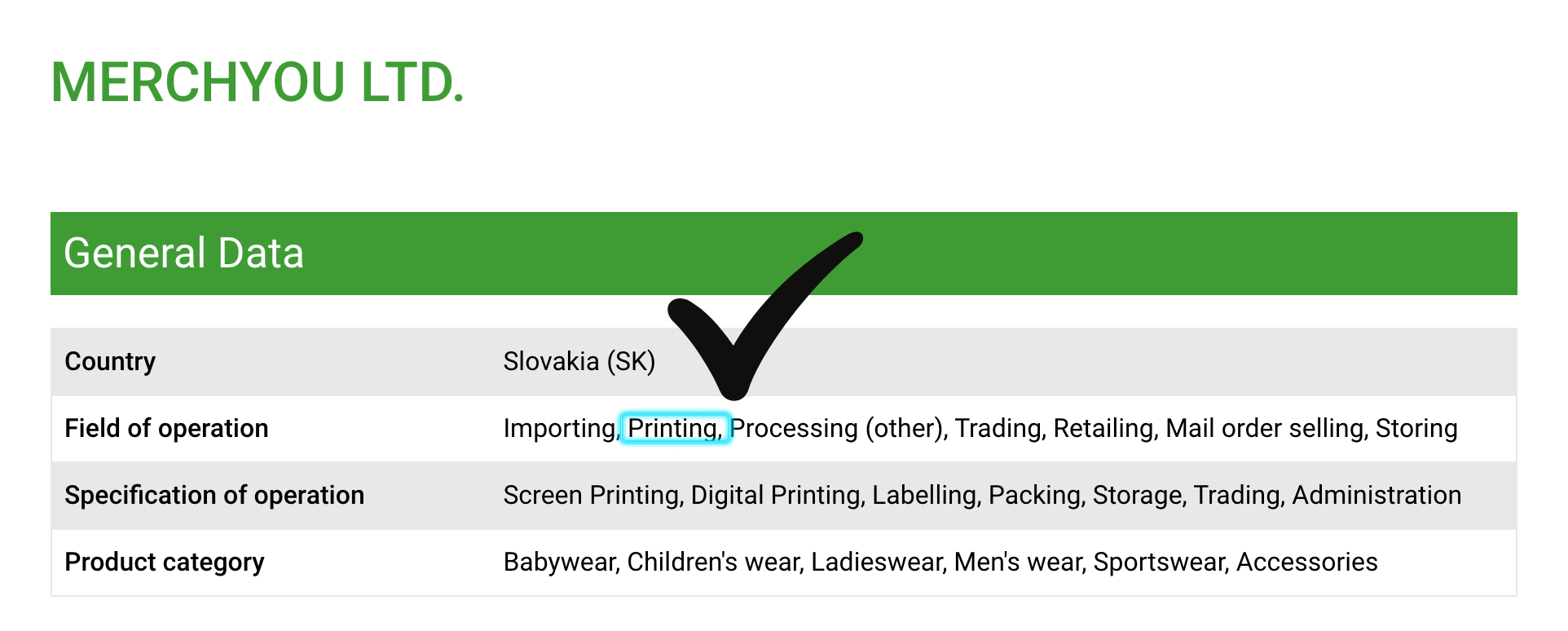Image resolution: width=1568 pixels, height=631 pixels.
Task: Click Retailing in Field of operation
Action: tap(1103, 428)
